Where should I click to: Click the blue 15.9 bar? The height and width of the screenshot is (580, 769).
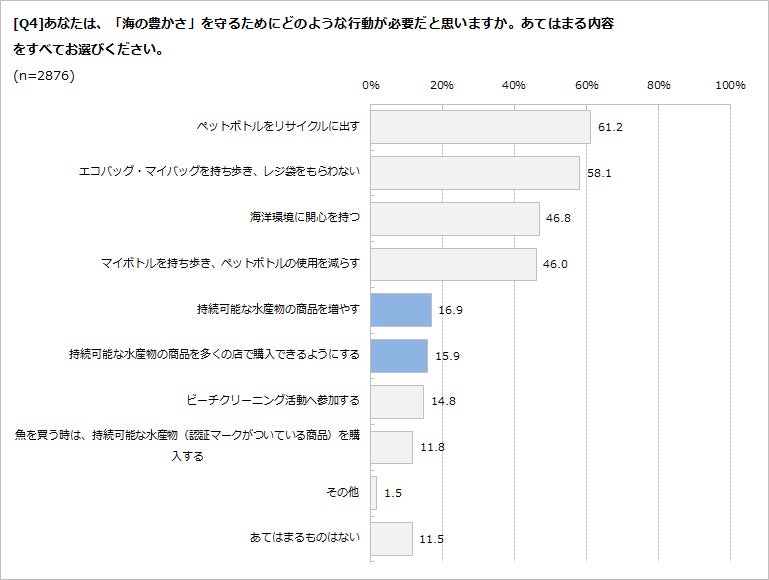pos(399,355)
